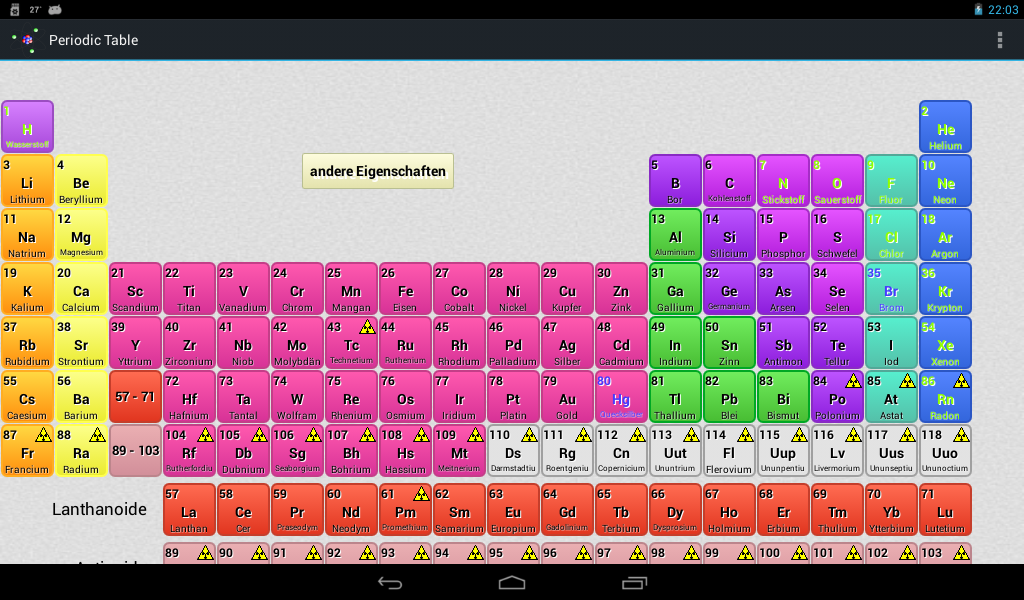Choose the Aluminium (Al) tile
This screenshot has width=1024, height=600.
click(675, 235)
